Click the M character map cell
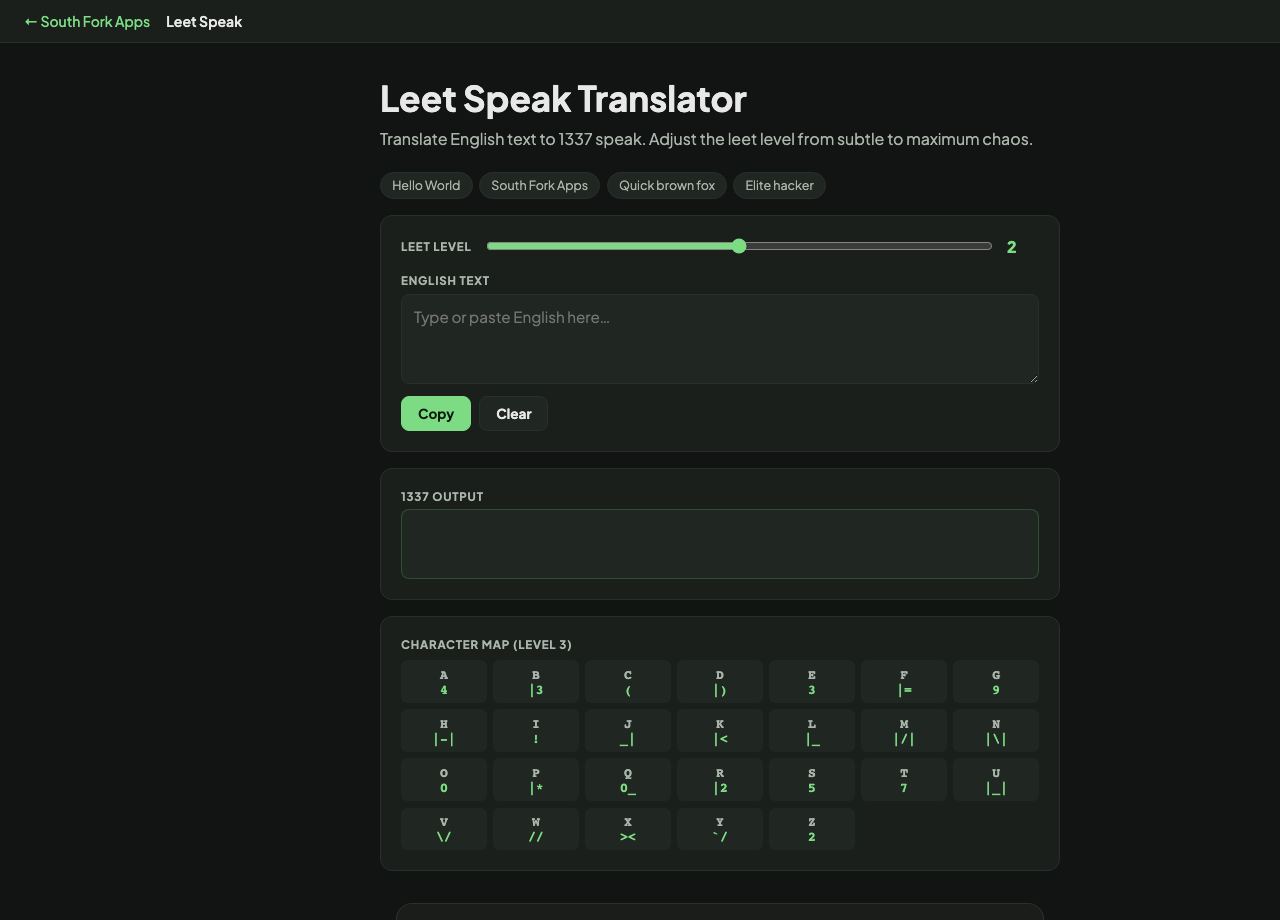The height and width of the screenshot is (920, 1280). (x=904, y=731)
